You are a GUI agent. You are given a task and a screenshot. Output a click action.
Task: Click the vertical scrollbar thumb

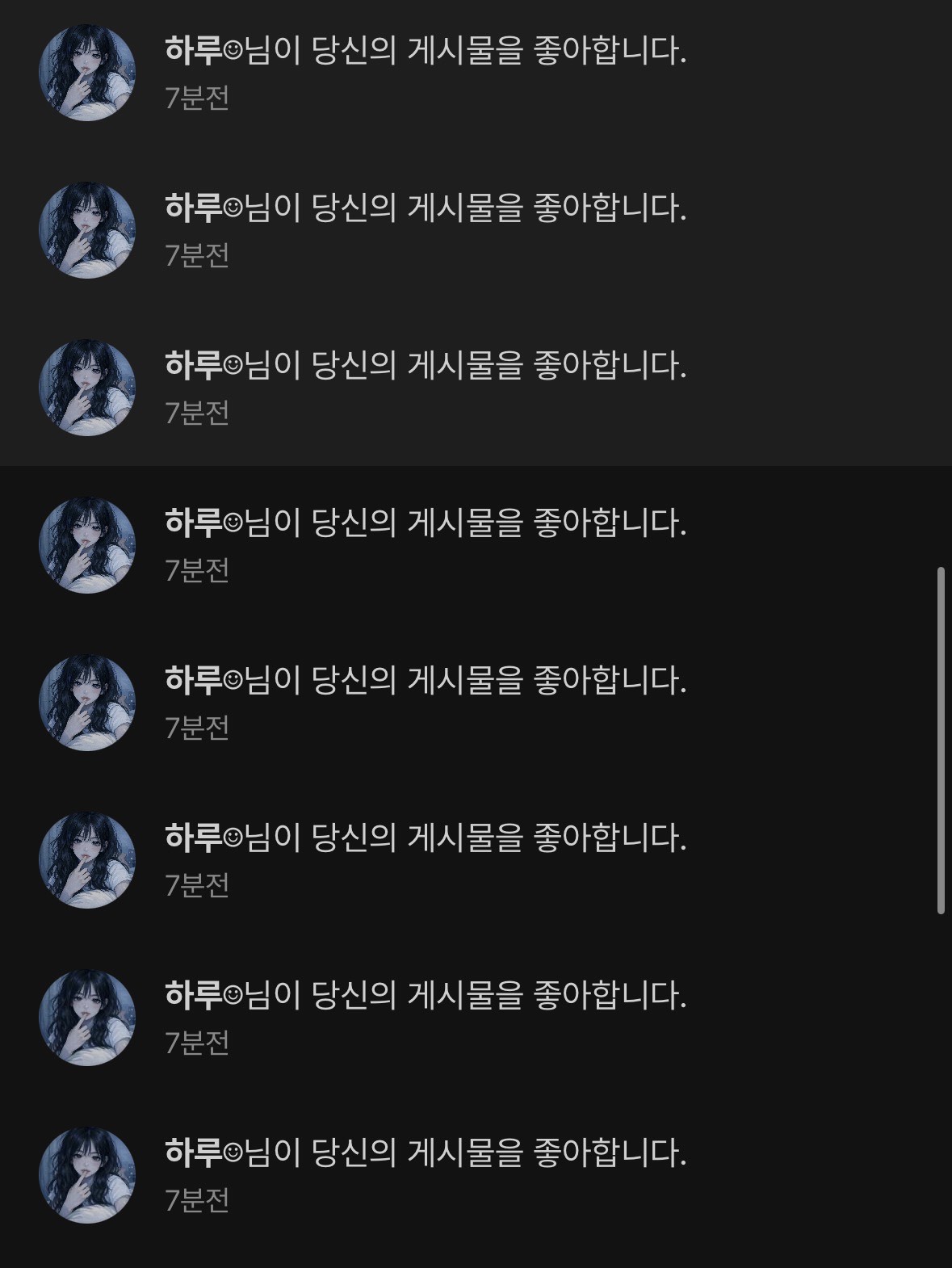pos(941,741)
